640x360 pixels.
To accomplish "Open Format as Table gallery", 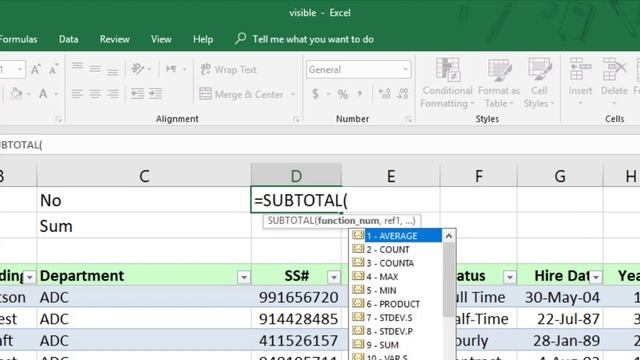I will (x=499, y=83).
